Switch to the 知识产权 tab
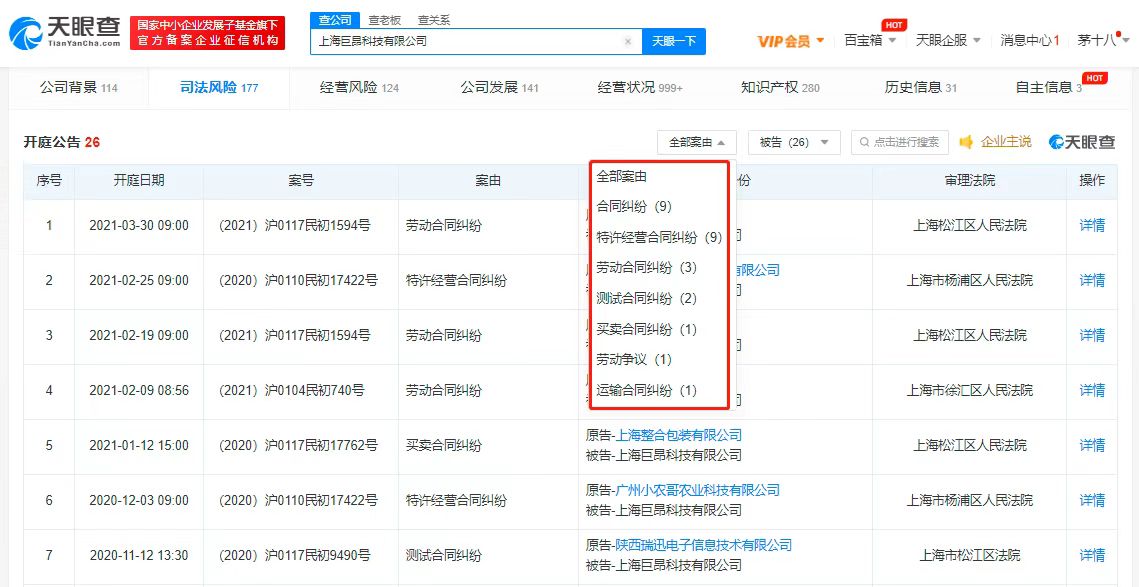The height and width of the screenshot is (587, 1139). pyautogui.click(x=780, y=88)
